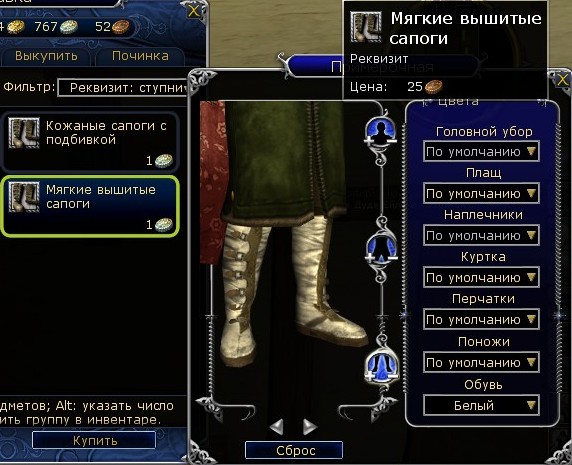This screenshot has height=465, width=572.
Task: Rotate character preview right arrow
Action: coord(310,426)
